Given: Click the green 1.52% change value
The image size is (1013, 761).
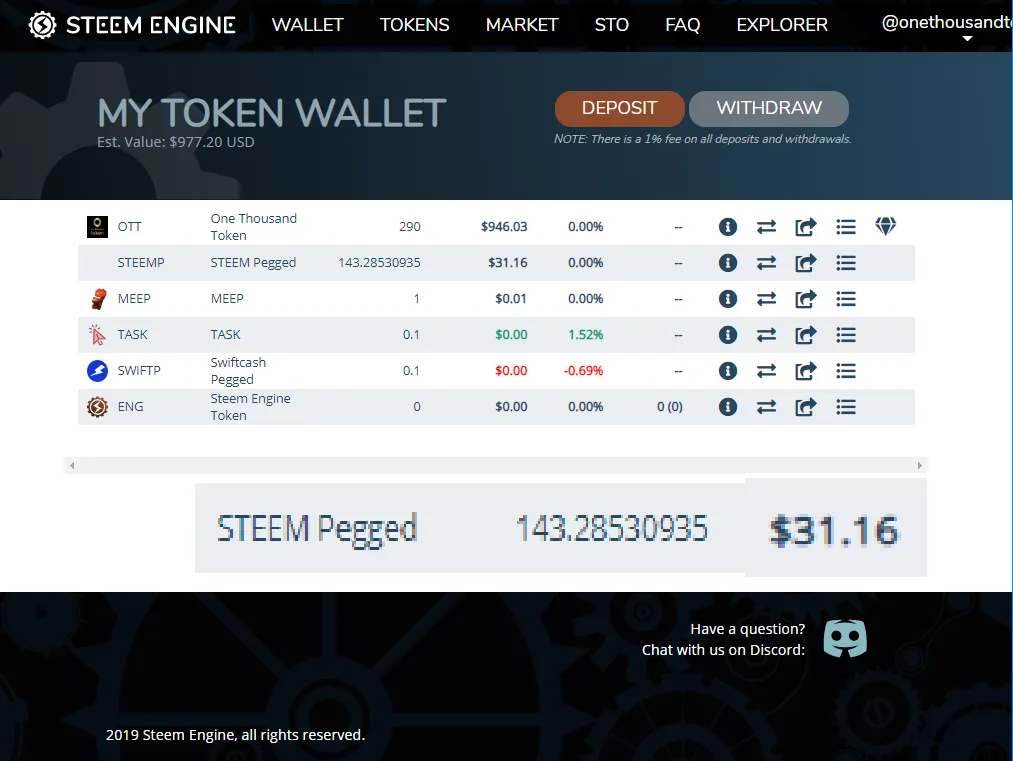Looking at the screenshot, I should tap(585, 335).
